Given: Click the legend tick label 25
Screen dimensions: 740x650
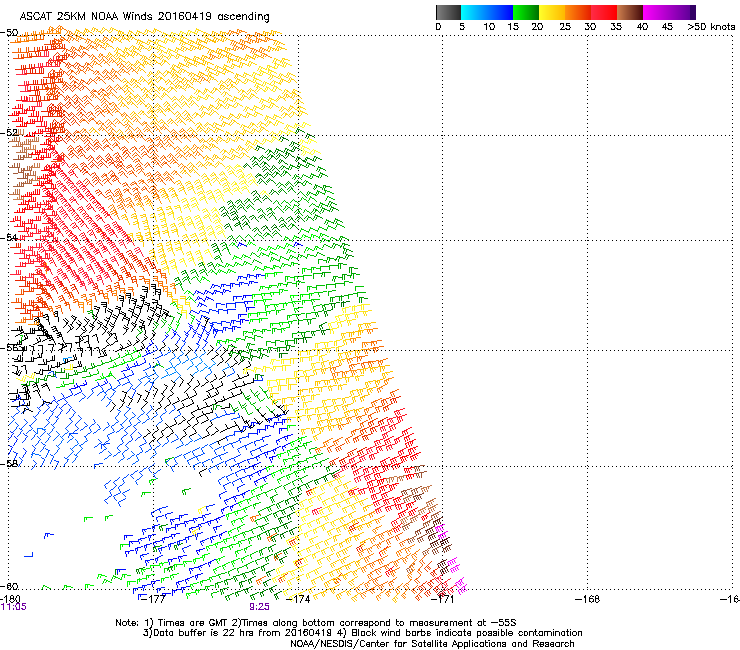Looking at the screenshot, I should click(x=565, y=27).
